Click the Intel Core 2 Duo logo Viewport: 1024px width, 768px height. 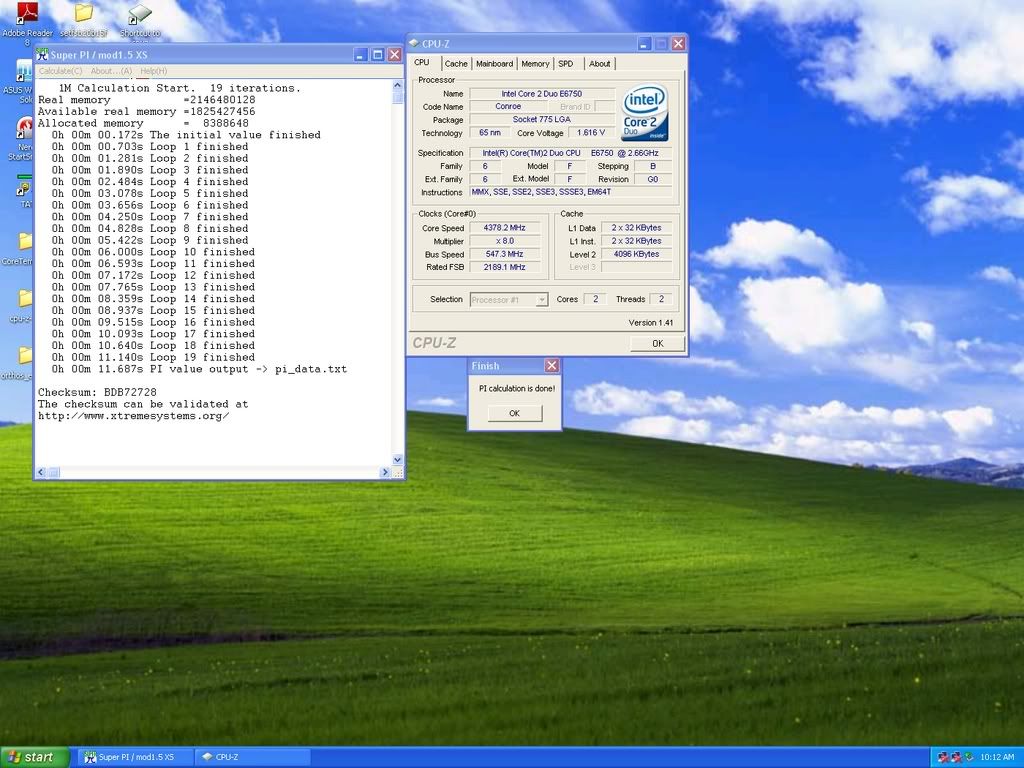(x=645, y=113)
